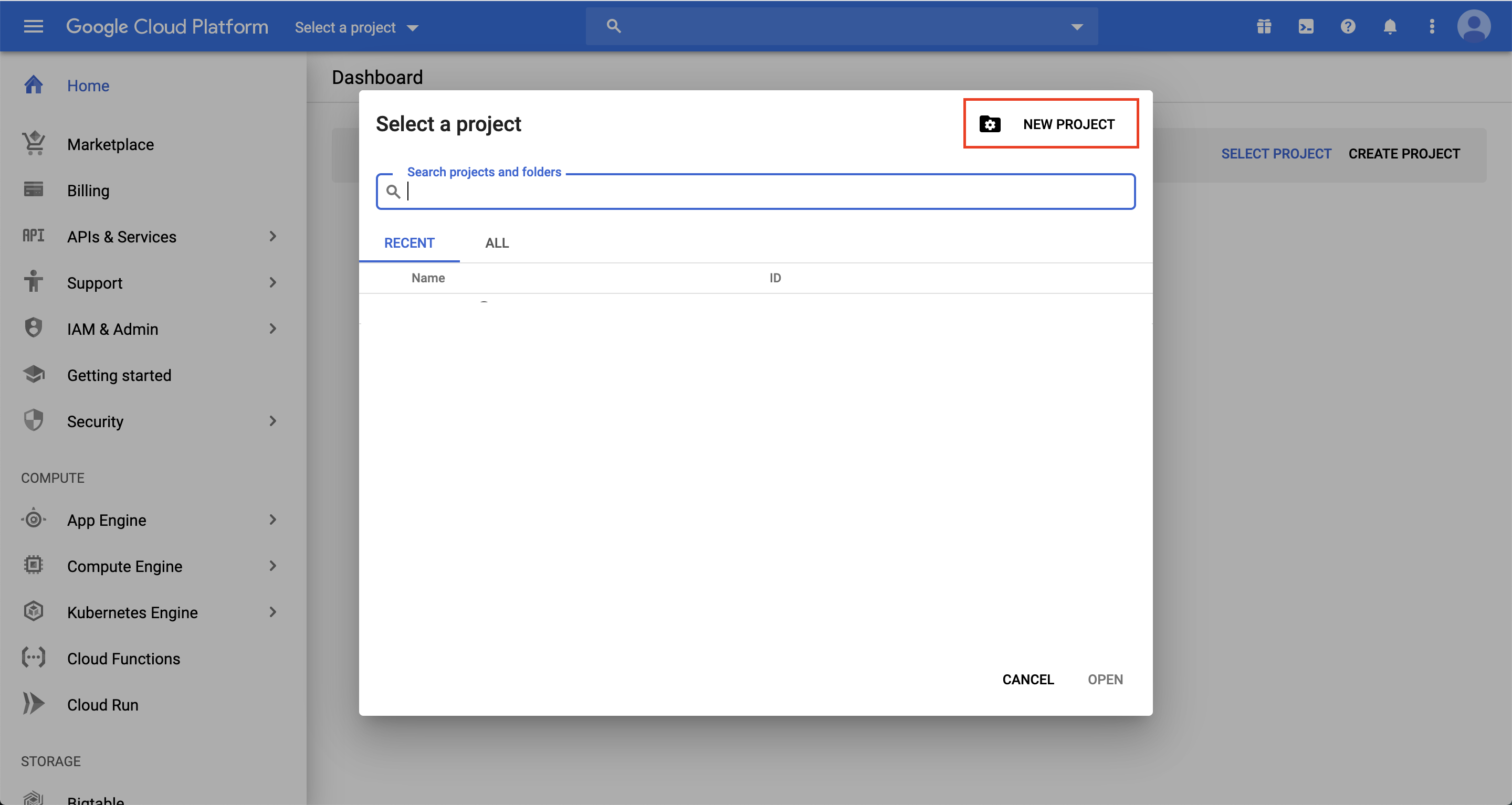
Task: Open the help question mark icon
Action: point(1348,26)
